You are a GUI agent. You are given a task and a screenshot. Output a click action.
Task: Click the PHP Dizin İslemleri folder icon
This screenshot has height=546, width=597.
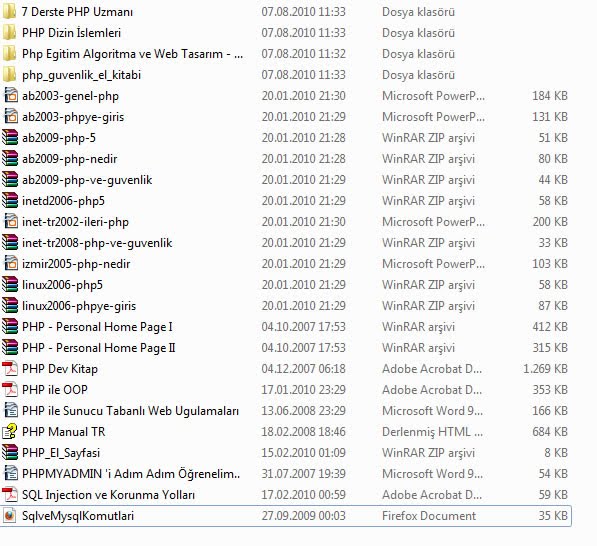[x=10, y=32]
